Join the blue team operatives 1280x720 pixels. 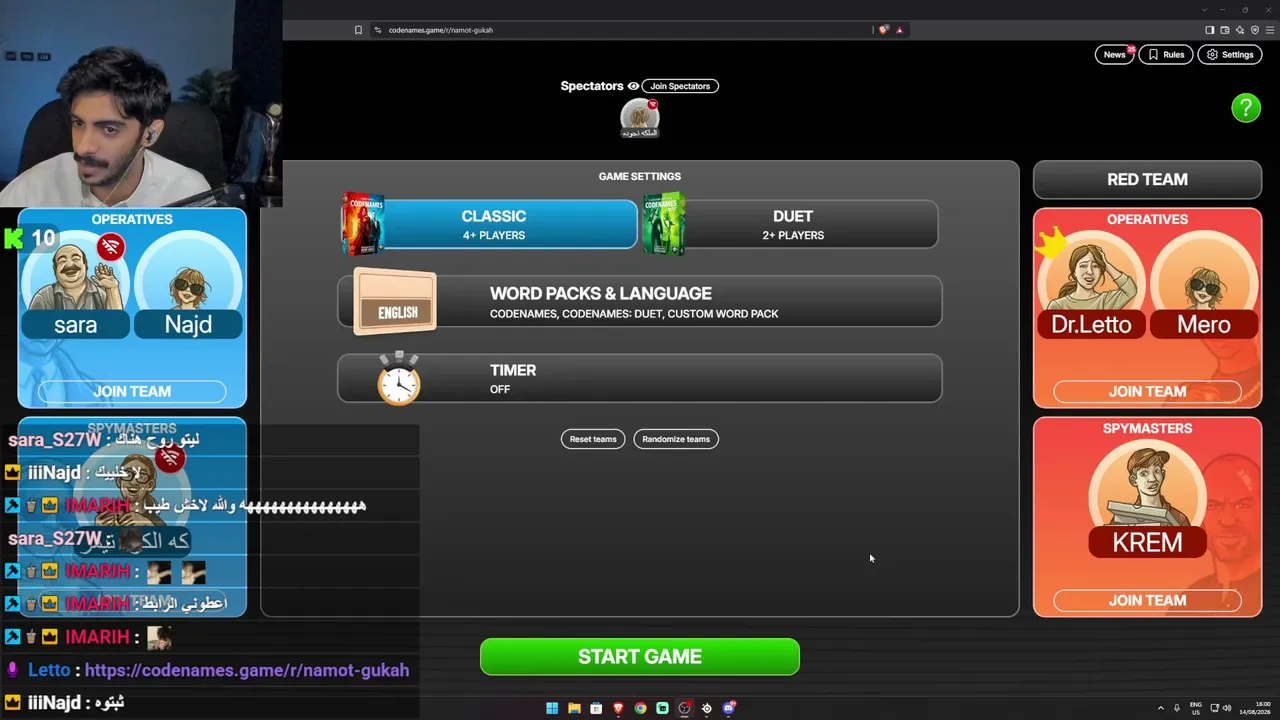pos(132,392)
